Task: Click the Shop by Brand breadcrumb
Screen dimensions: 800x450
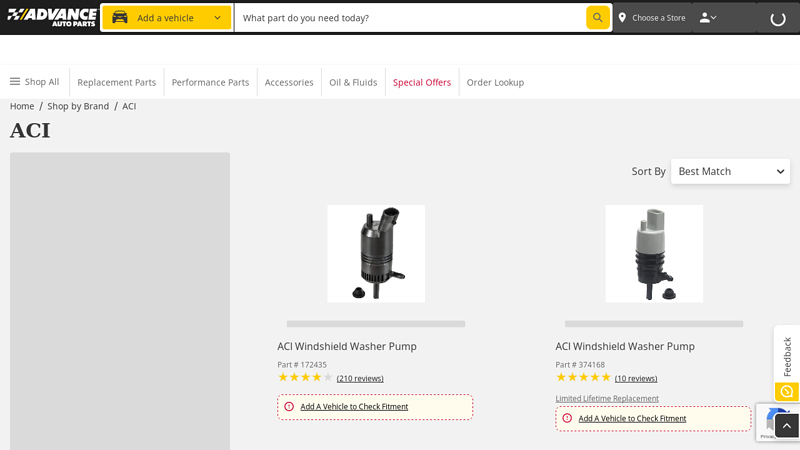Action: (78, 106)
